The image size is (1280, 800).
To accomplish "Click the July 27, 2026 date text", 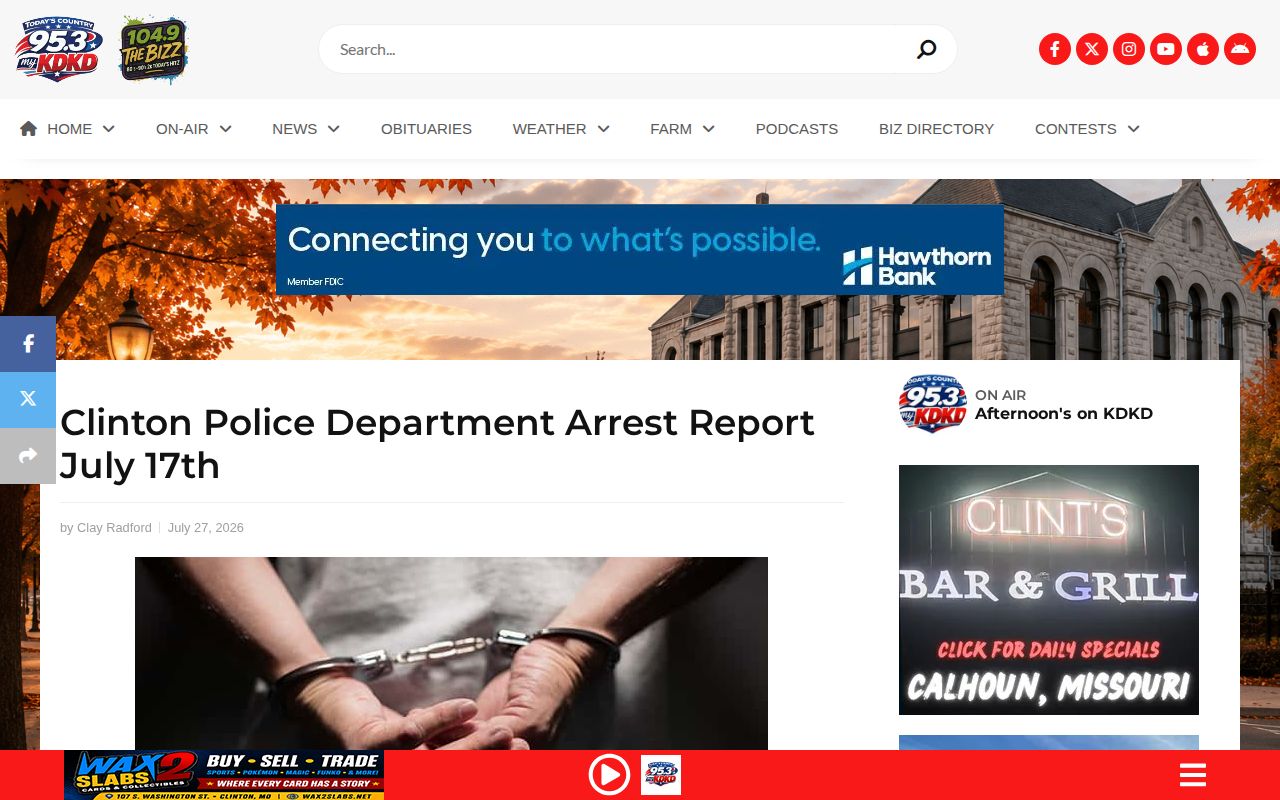I will click(206, 528).
